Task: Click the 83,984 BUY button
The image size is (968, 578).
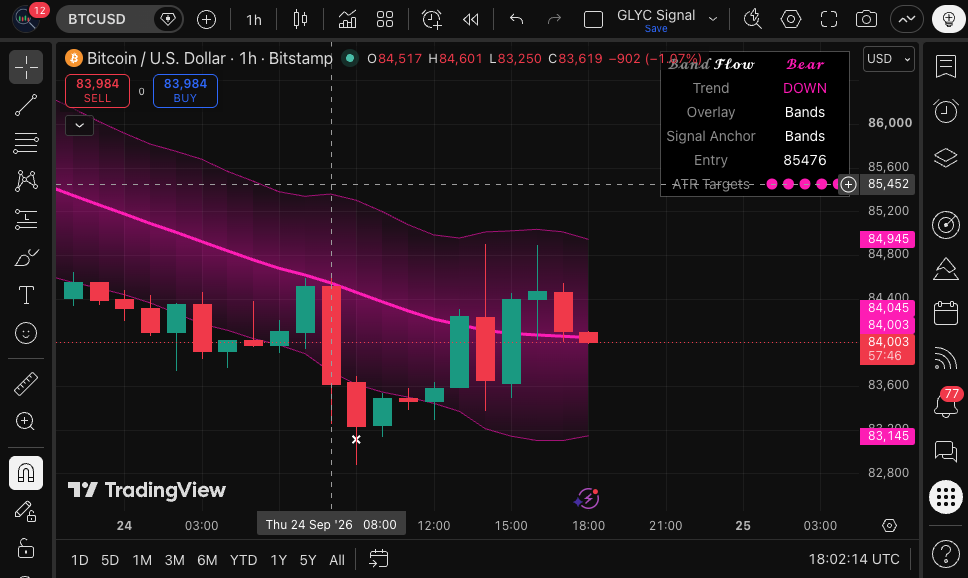Action: click(185, 91)
